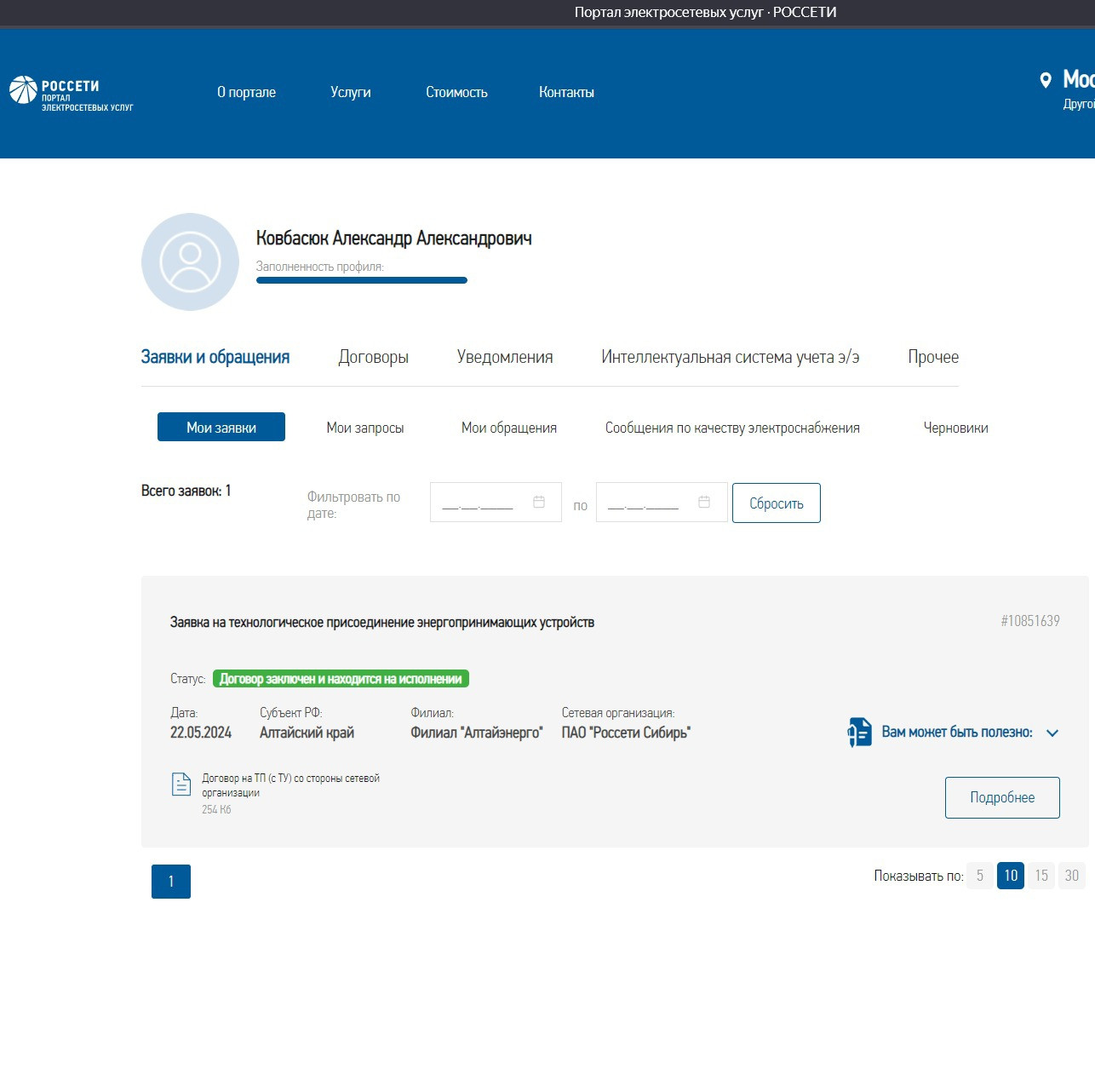Image resolution: width=1095 pixels, height=1092 pixels.
Task: Click the "Филиал "Алтайэнерго"" value
Action: point(477,733)
